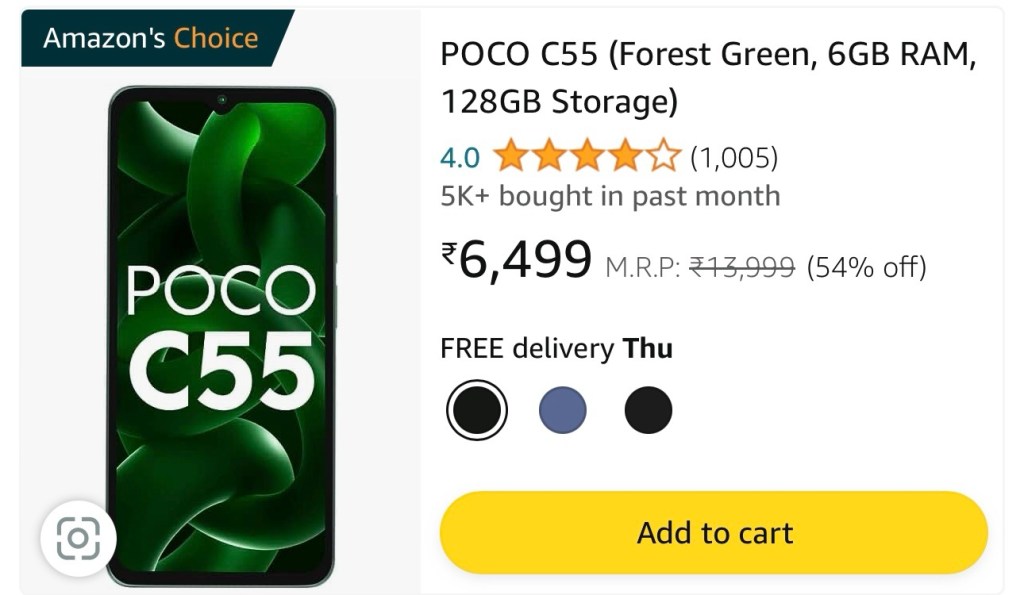Click the struck-through ₹13,999 M.R.P. price
Viewport: 1024px width, 595px height.
click(742, 267)
